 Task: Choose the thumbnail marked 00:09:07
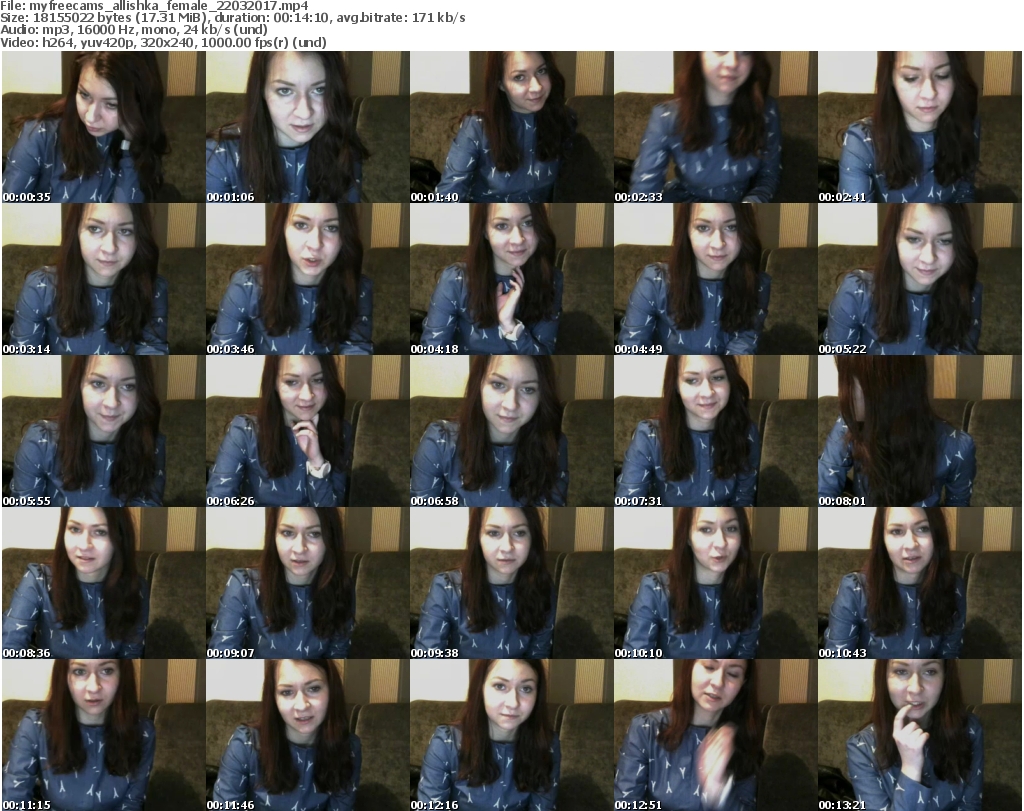(308, 584)
